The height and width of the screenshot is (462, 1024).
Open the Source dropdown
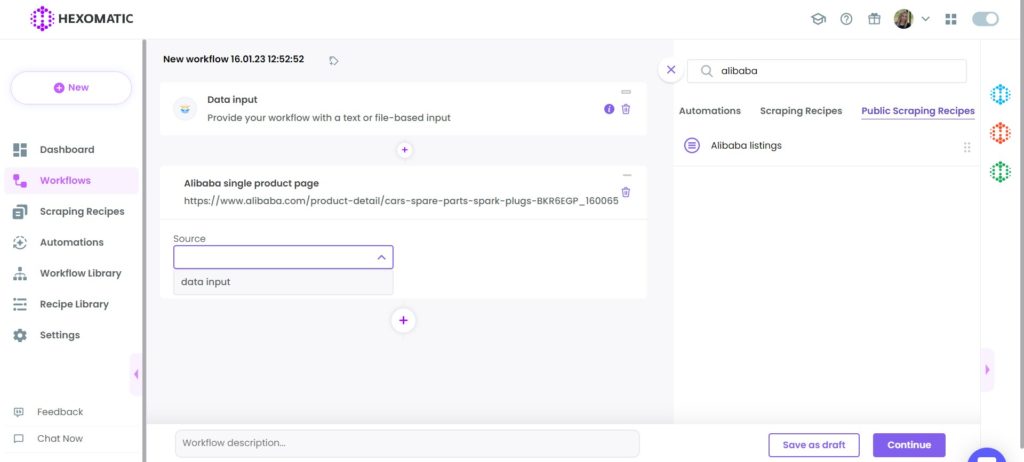(x=283, y=257)
